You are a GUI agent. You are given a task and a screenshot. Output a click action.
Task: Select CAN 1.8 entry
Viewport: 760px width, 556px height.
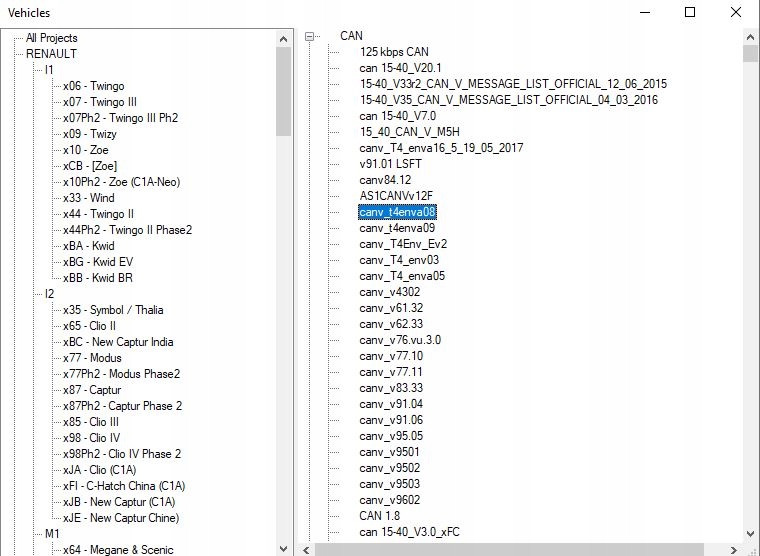(380, 516)
